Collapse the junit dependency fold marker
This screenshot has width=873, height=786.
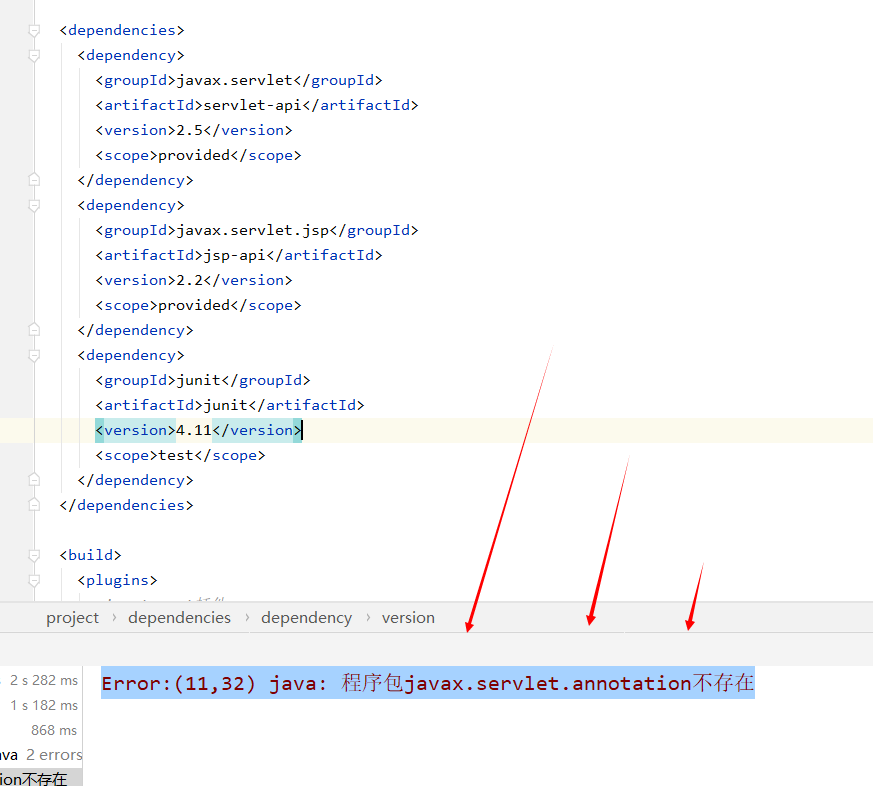(34, 356)
